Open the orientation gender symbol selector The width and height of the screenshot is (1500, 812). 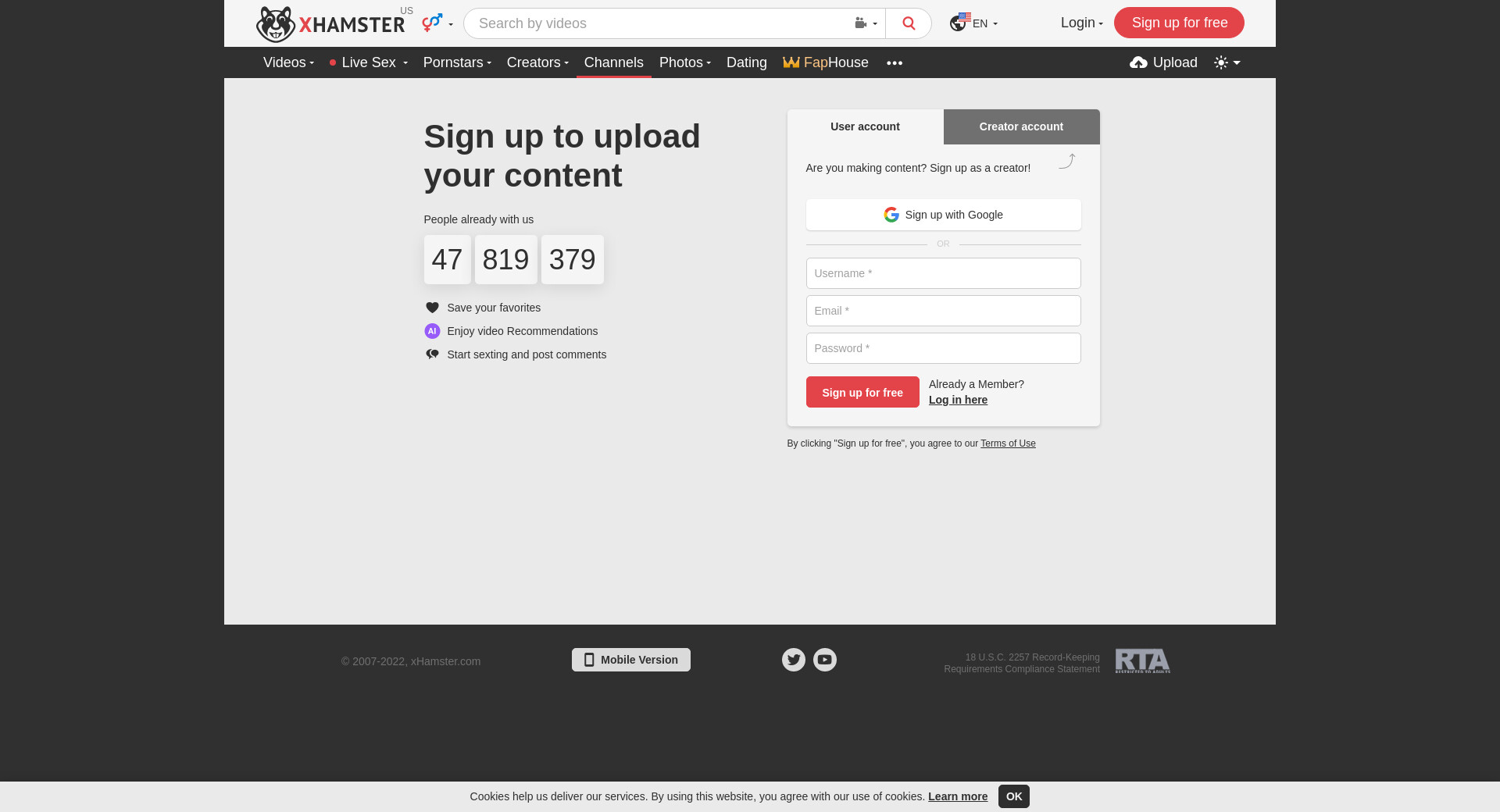(x=437, y=23)
